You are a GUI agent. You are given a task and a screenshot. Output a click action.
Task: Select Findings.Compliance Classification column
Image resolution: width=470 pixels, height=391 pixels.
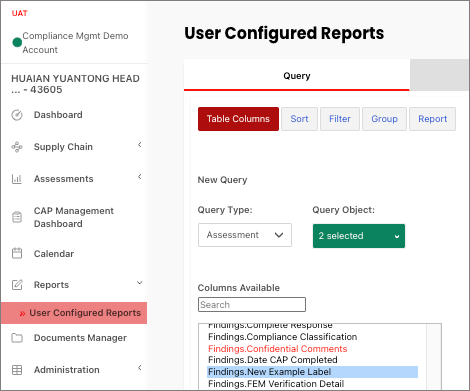point(283,337)
